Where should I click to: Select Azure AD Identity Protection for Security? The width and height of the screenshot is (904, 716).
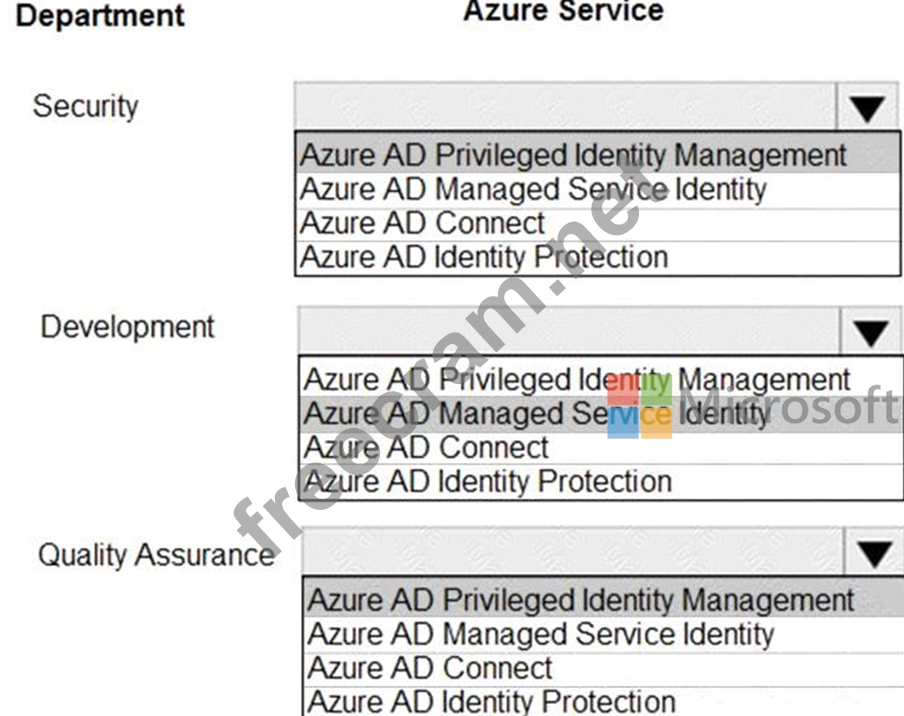tap(484, 257)
